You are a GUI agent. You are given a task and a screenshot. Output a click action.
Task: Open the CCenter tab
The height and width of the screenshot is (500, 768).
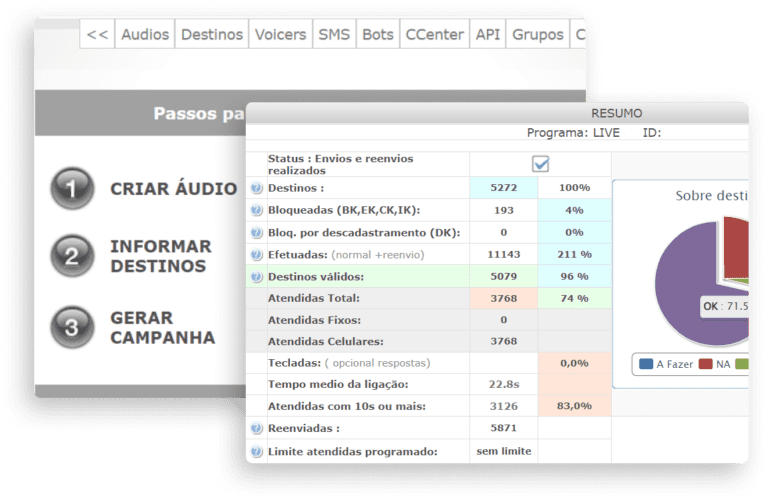coord(434,34)
